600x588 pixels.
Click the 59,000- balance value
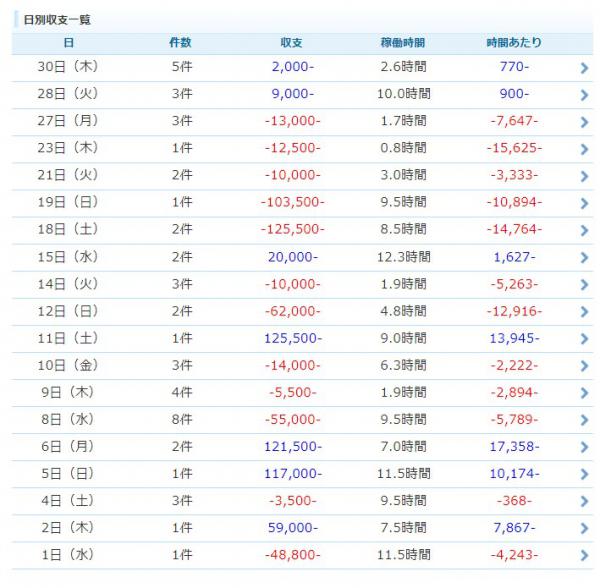293,528
